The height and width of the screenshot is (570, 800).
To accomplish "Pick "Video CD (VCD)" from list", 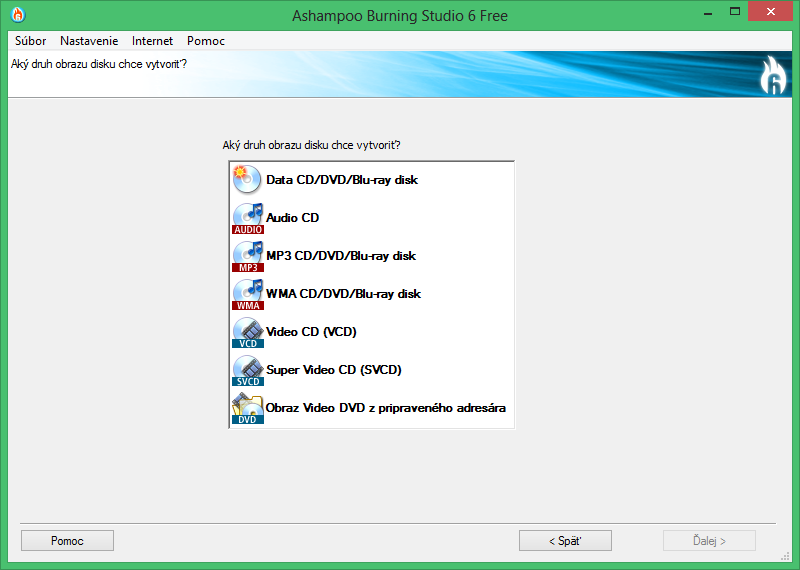I will [371, 332].
